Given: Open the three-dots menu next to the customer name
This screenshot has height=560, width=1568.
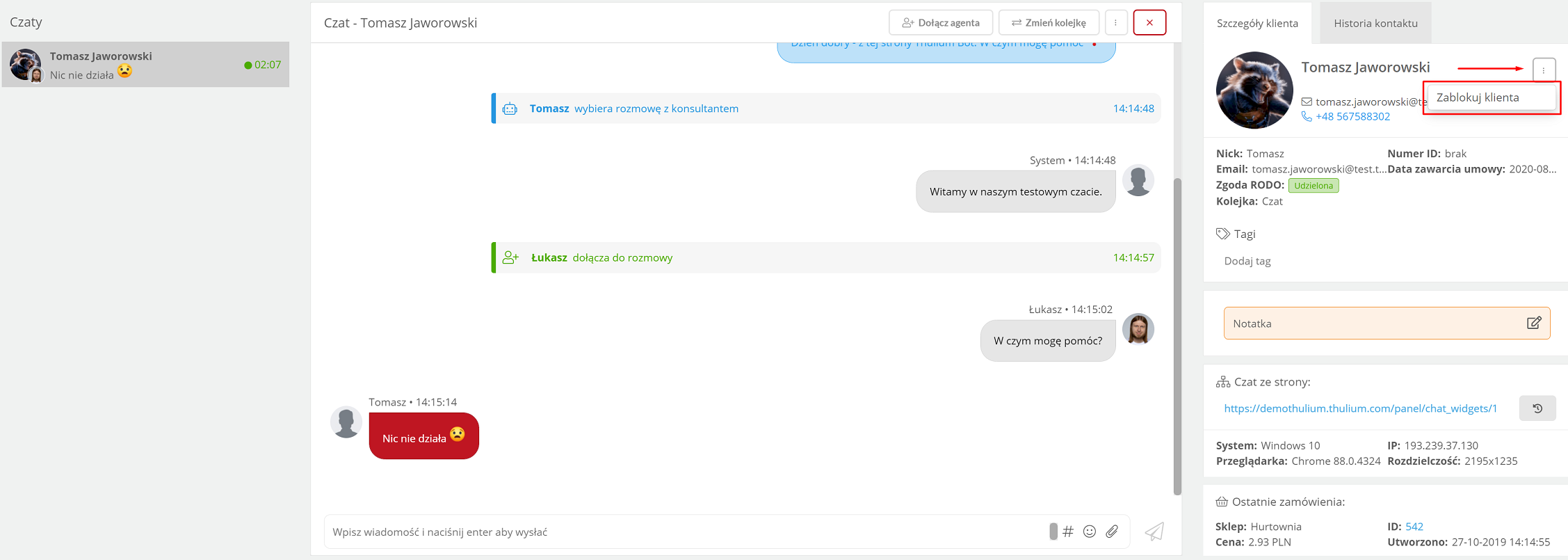Looking at the screenshot, I should coord(1544,70).
